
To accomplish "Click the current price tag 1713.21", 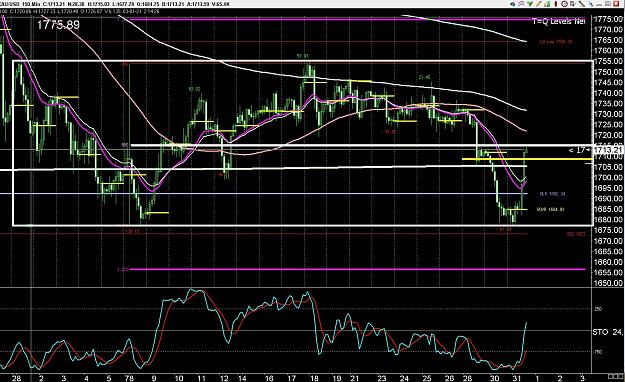I will [608, 150].
